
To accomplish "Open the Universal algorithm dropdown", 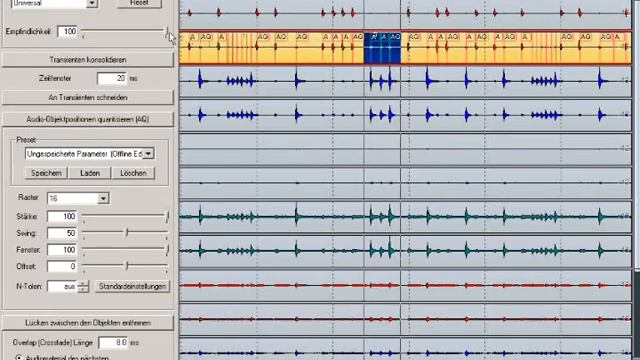I will (92, 3).
